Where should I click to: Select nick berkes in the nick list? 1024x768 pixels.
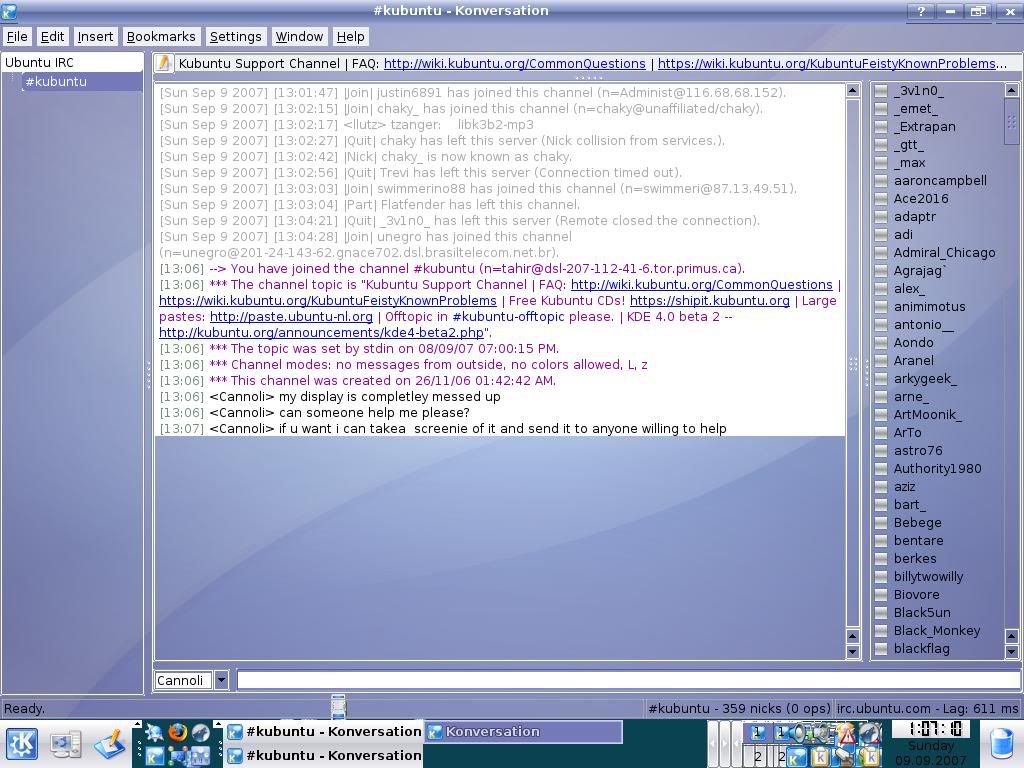tap(915, 558)
